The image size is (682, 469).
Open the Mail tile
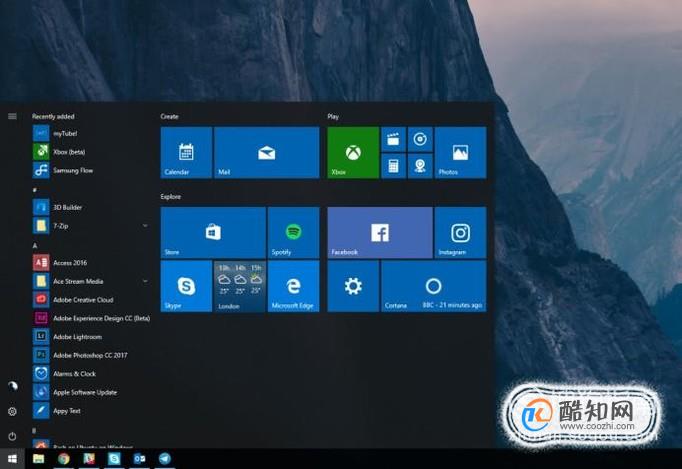267,152
